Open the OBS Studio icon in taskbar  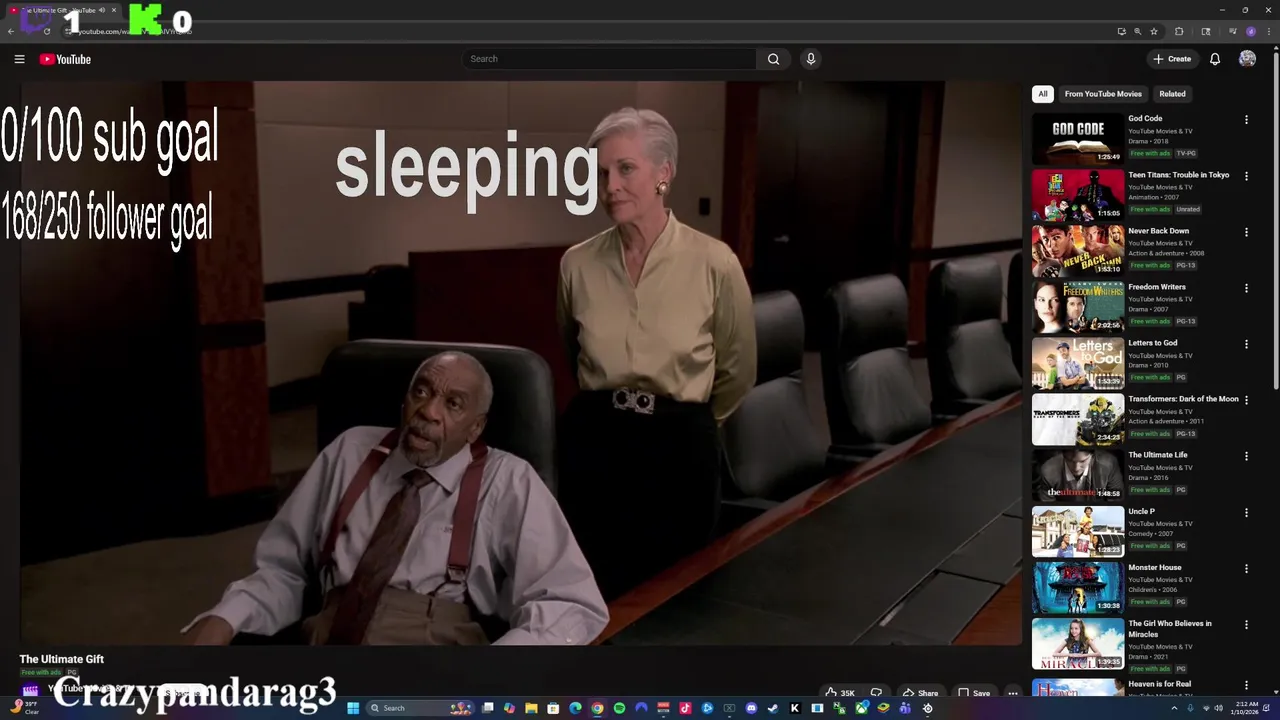coord(927,708)
